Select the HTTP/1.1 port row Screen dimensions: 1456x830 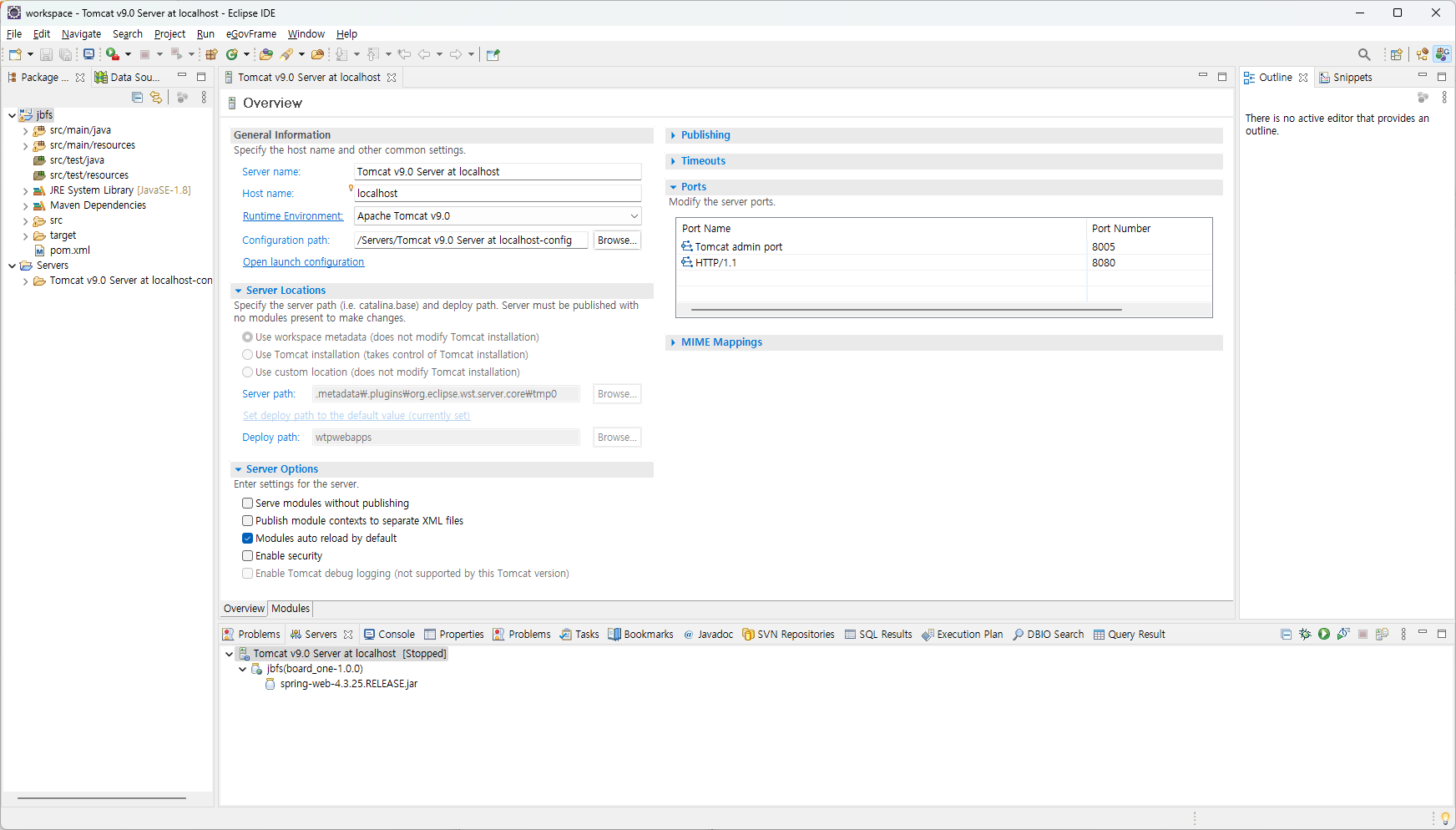pos(943,263)
